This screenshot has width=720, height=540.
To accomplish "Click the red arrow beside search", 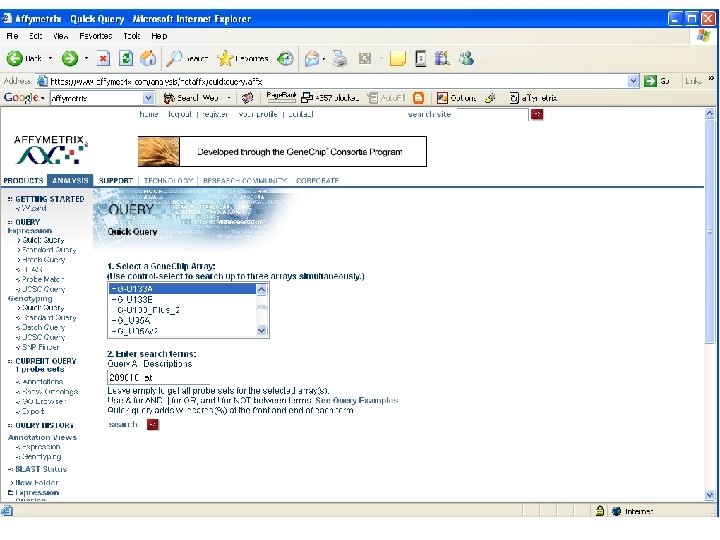I will click(x=152, y=425).
